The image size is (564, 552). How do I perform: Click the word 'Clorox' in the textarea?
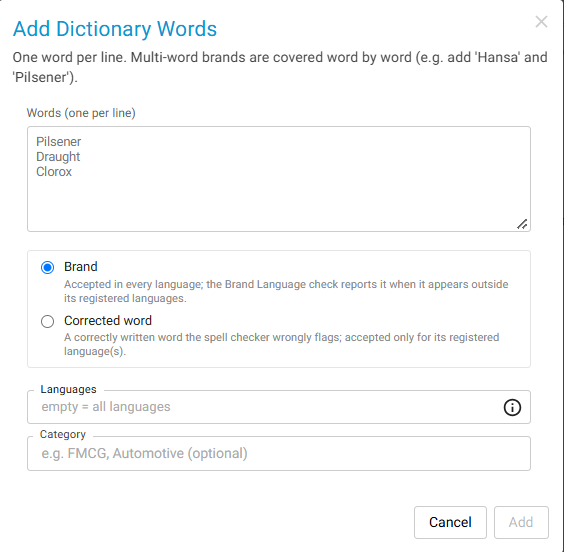coord(54,172)
